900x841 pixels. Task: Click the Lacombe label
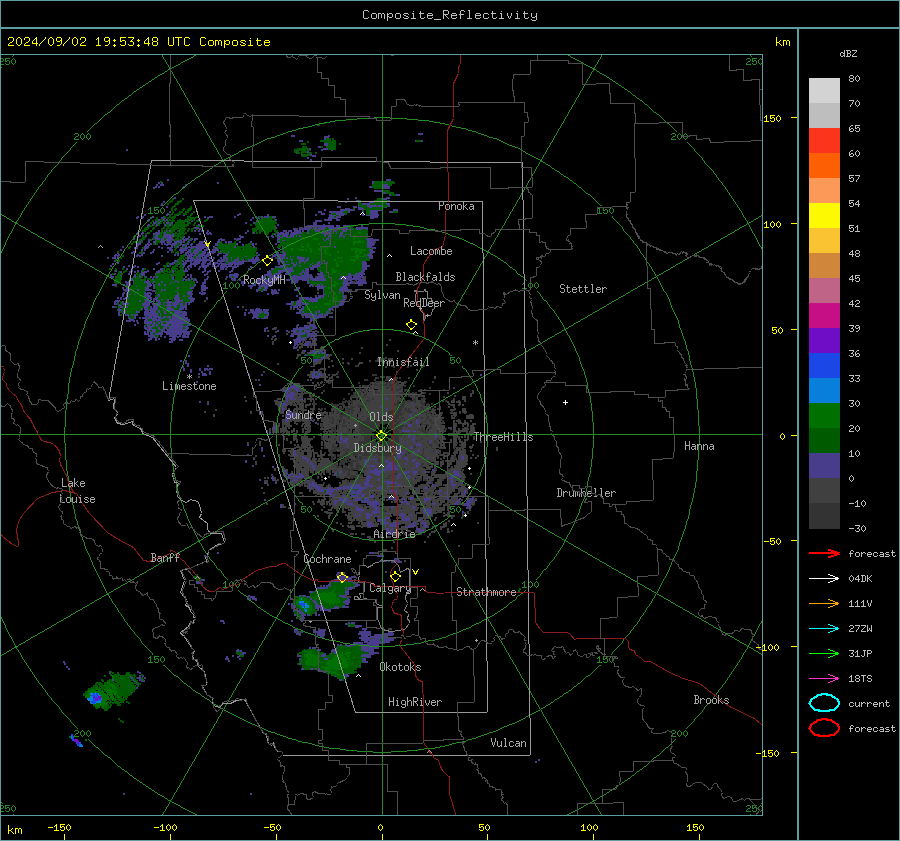431,251
